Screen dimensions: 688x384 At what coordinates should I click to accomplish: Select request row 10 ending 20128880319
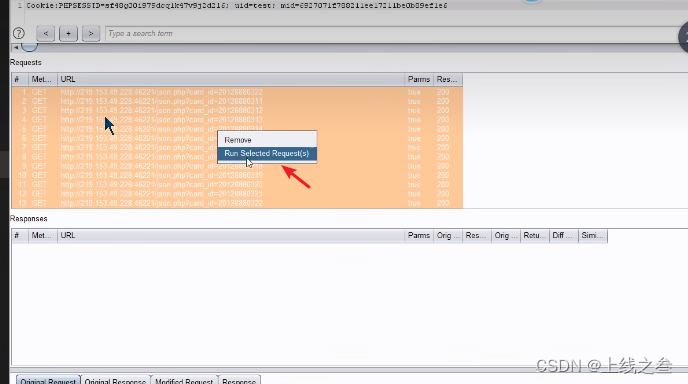pyautogui.click(x=237, y=176)
